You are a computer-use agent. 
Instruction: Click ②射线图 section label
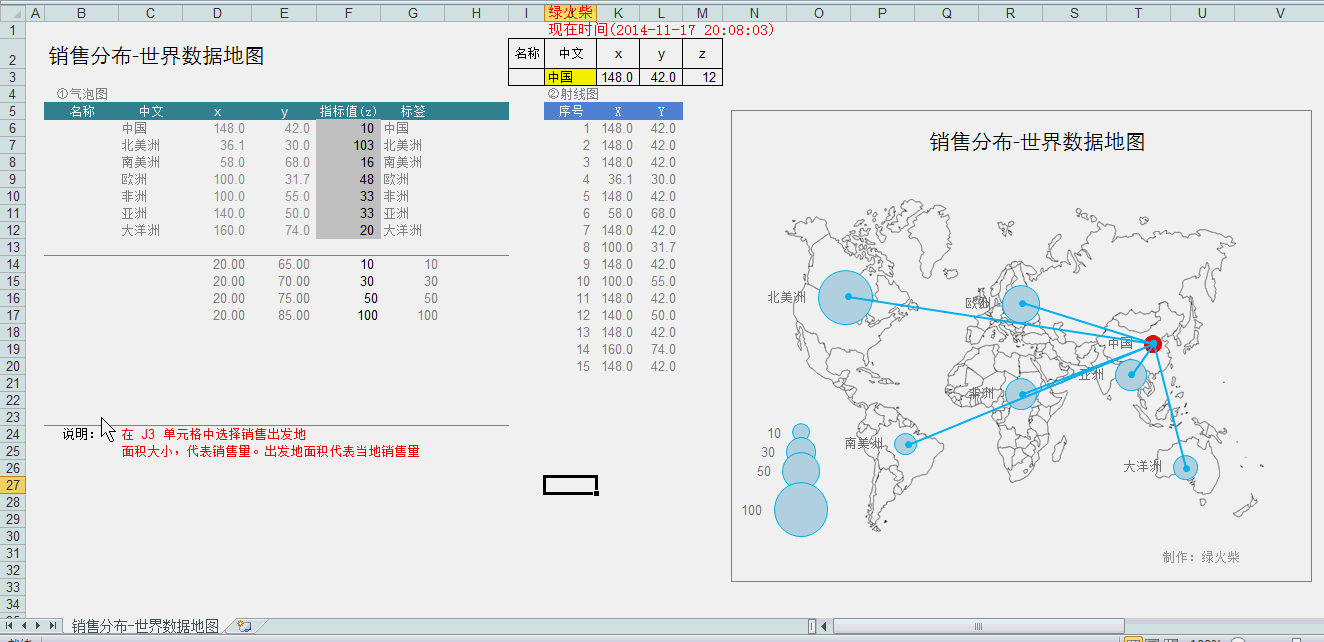[573, 94]
